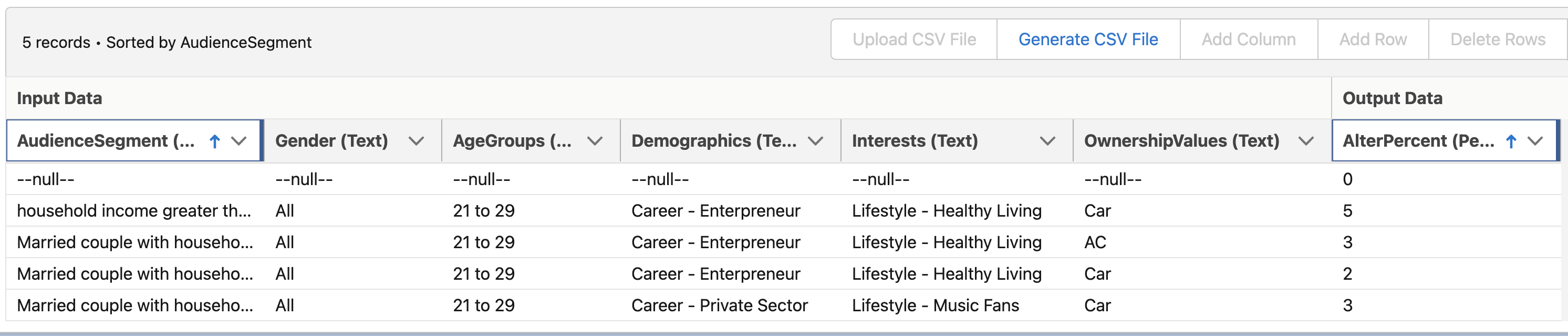Select the AlterPercent cell showing 5
Viewport: 1568px width, 336px height.
tap(1349, 210)
